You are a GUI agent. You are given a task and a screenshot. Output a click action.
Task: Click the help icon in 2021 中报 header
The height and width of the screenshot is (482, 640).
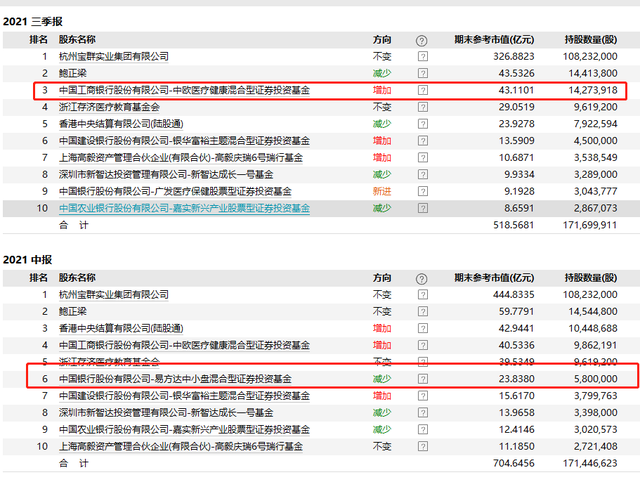point(421,279)
